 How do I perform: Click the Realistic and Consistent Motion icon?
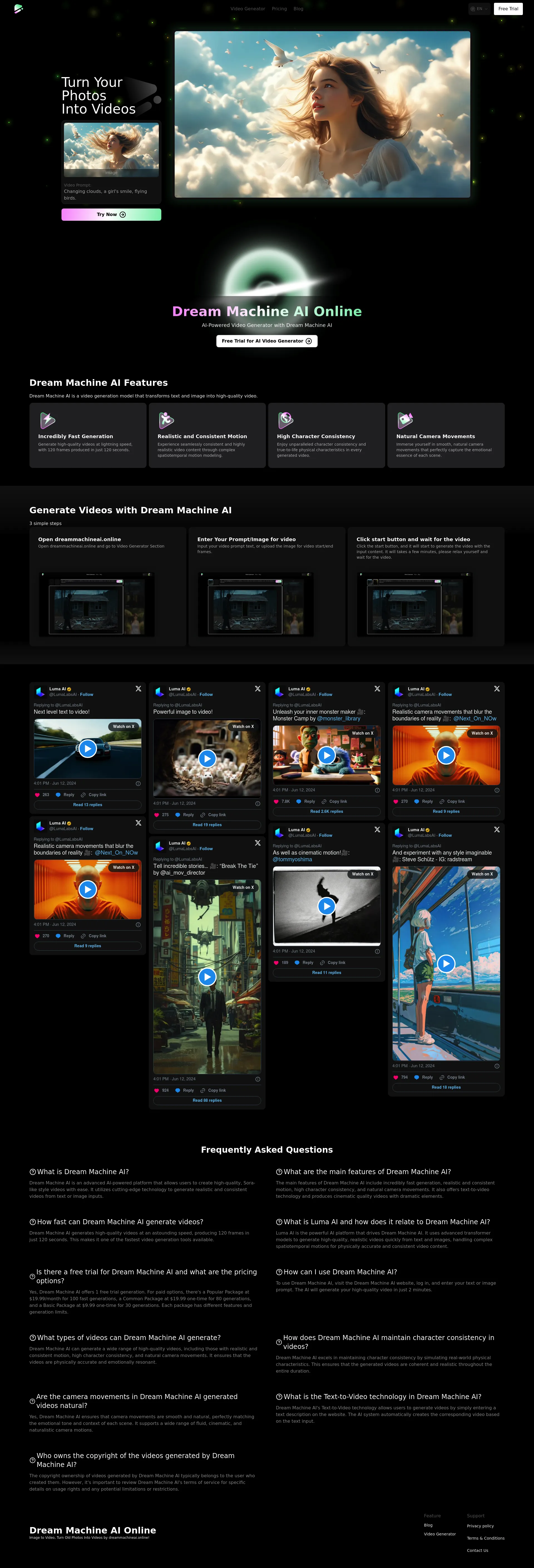[x=167, y=420]
